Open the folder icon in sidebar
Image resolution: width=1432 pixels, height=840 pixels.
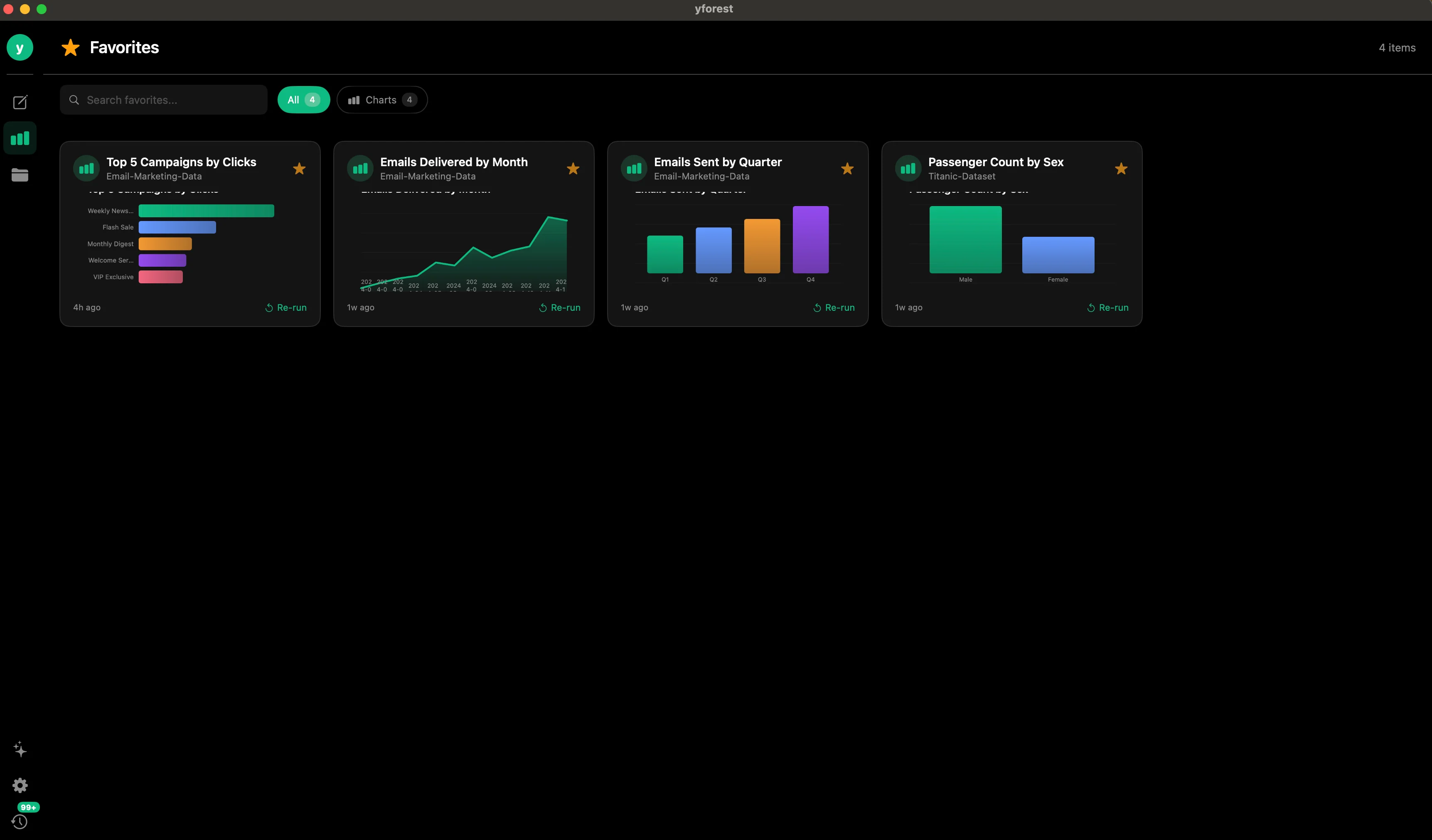coord(20,175)
